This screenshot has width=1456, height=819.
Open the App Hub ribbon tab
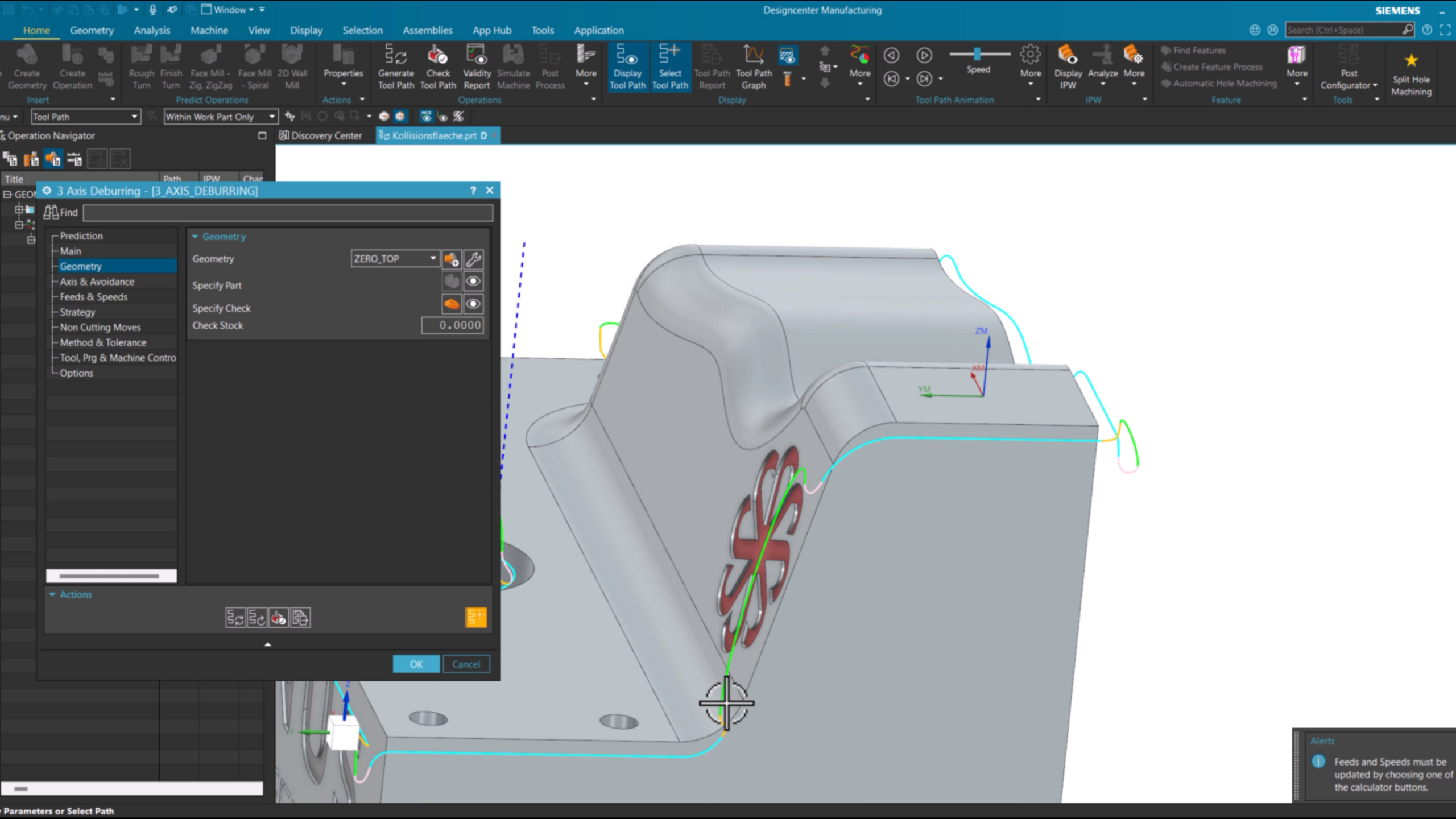click(x=491, y=30)
